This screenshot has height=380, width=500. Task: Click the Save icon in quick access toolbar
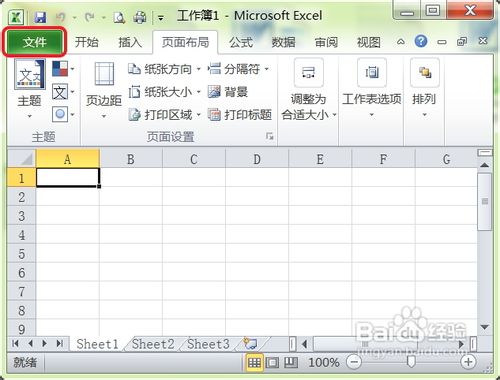click(x=40, y=17)
